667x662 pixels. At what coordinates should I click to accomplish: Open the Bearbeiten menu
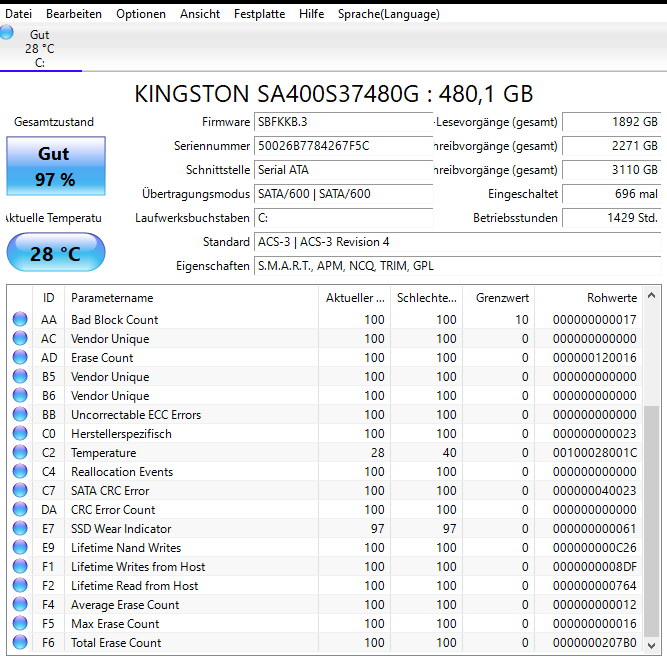(x=74, y=14)
